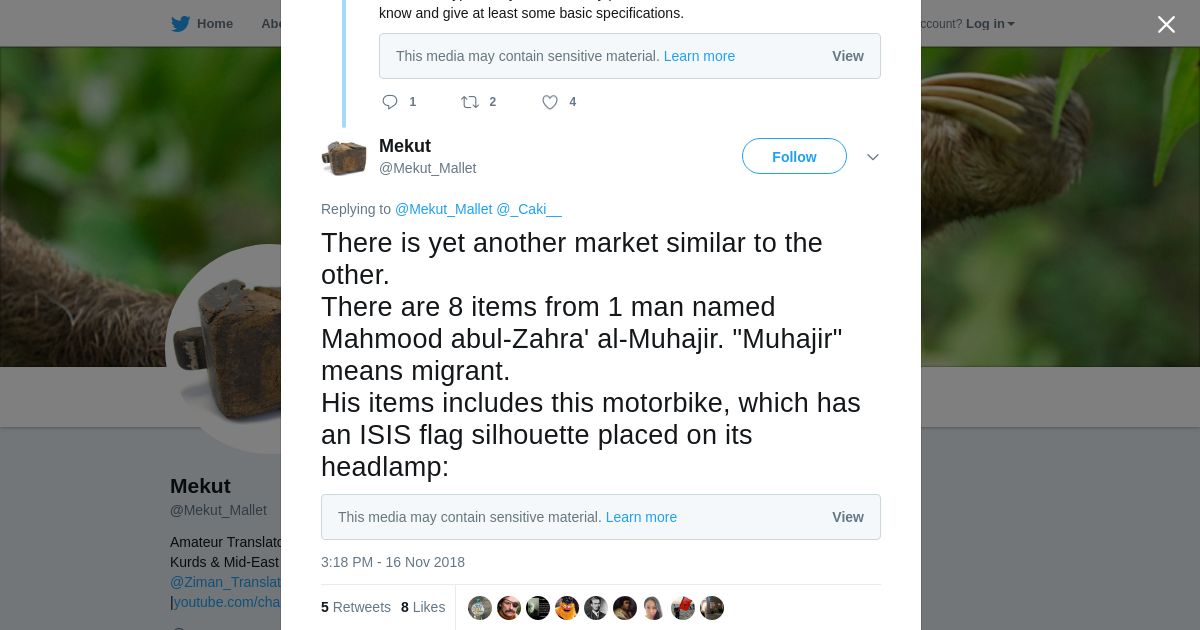1200x630 pixels.
Task: Click the tweet timestamp 3:18 PM - 16 Nov 2018
Action: coord(393,562)
